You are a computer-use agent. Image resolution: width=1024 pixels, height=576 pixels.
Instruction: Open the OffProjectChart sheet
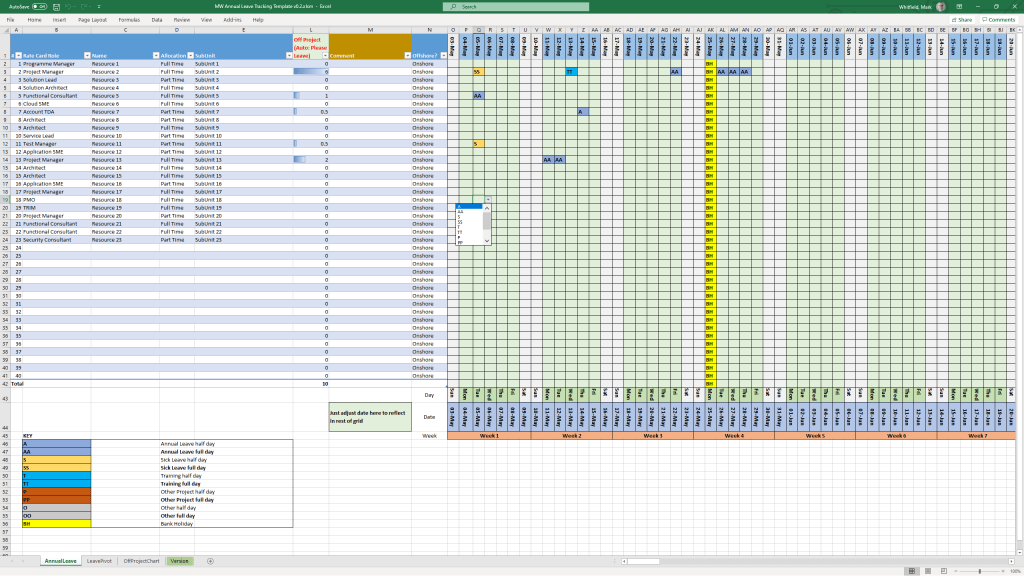coord(139,561)
